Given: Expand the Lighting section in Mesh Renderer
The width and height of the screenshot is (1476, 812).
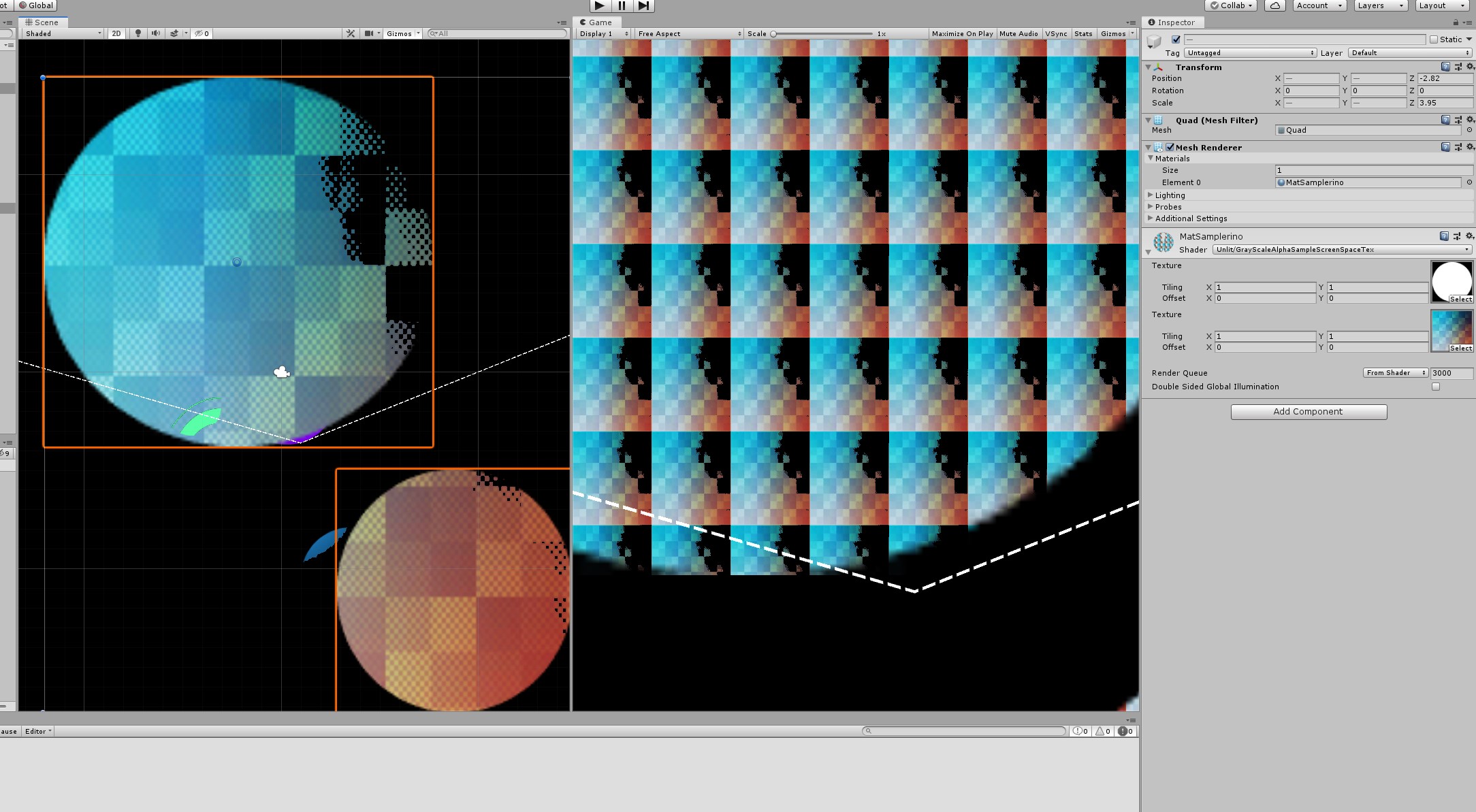Looking at the screenshot, I should 1151,195.
